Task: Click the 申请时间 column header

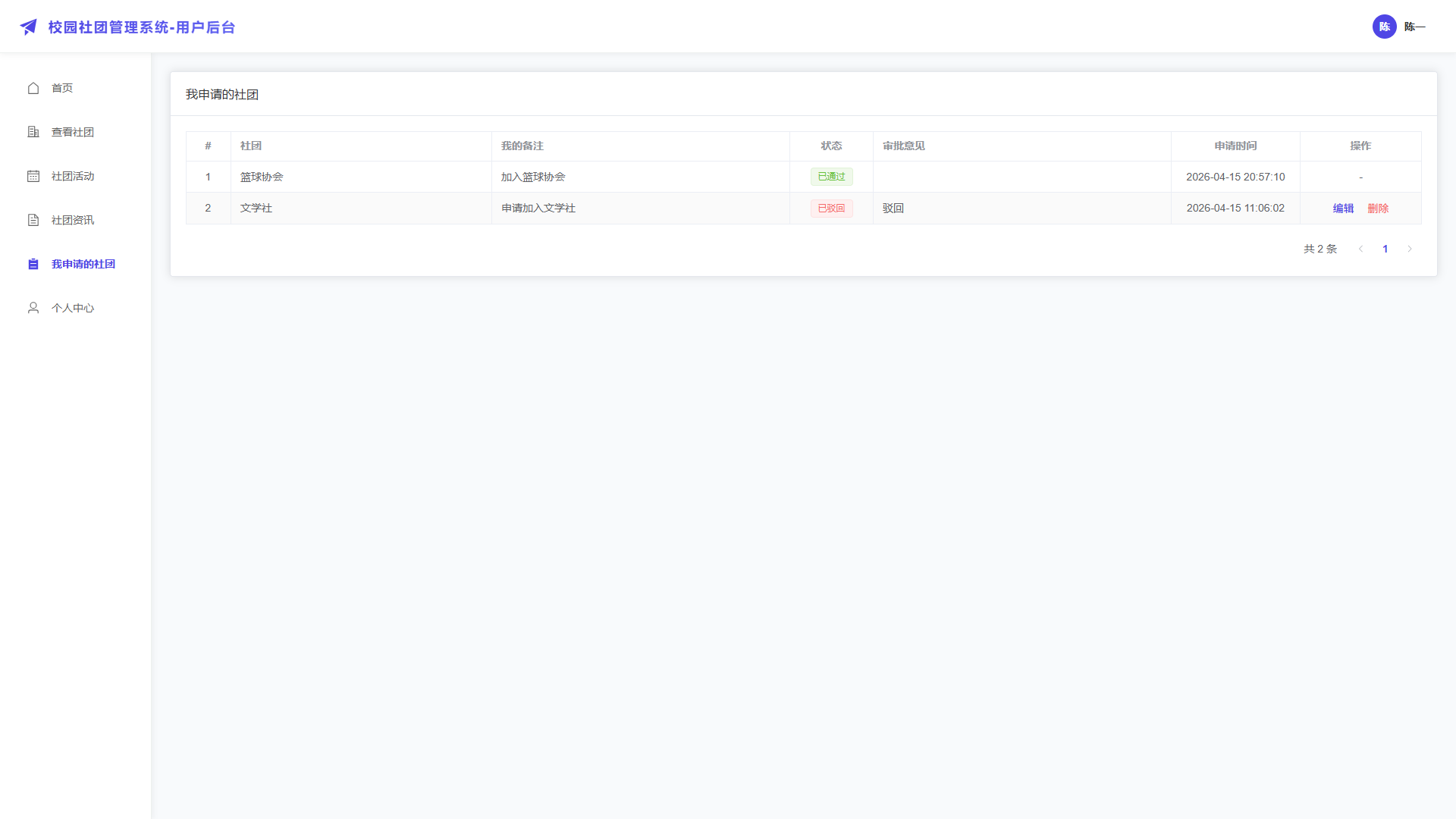Action: [x=1235, y=146]
